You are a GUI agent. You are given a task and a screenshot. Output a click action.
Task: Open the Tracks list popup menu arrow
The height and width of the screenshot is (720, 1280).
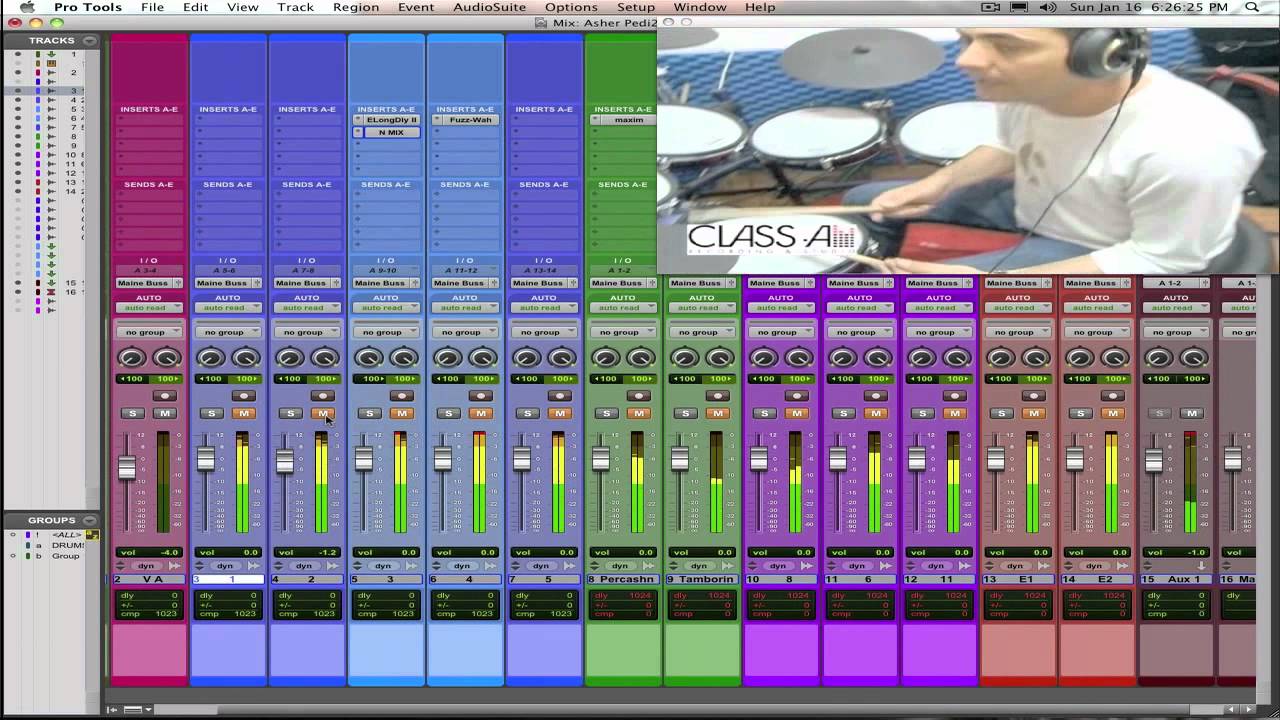point(90,41)
